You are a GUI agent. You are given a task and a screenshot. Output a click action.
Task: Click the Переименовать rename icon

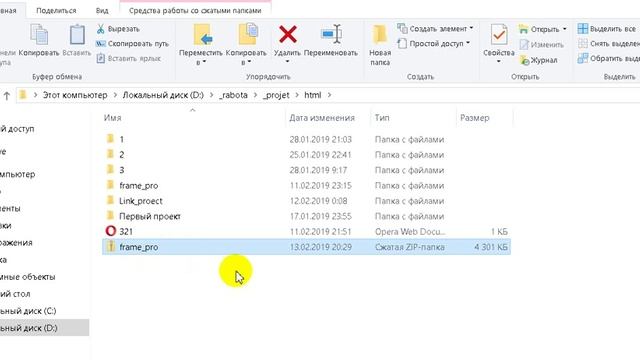point(331,34)
